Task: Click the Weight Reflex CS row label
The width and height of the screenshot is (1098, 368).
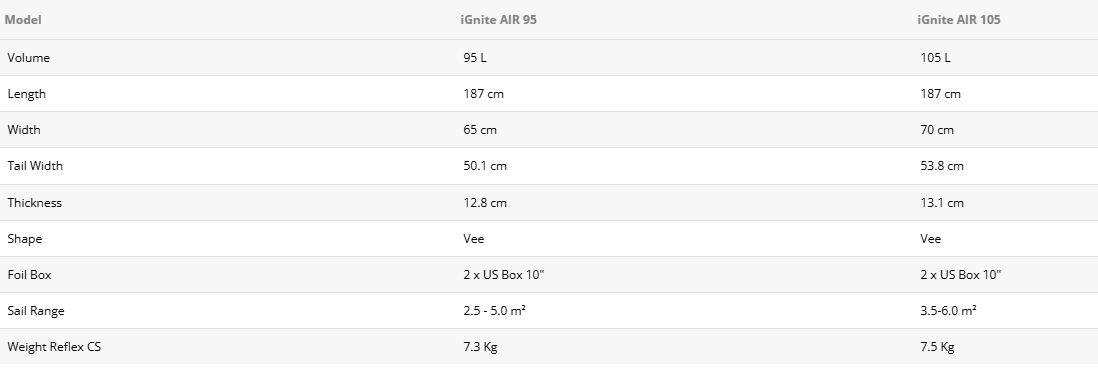Action: pos(54,346)
